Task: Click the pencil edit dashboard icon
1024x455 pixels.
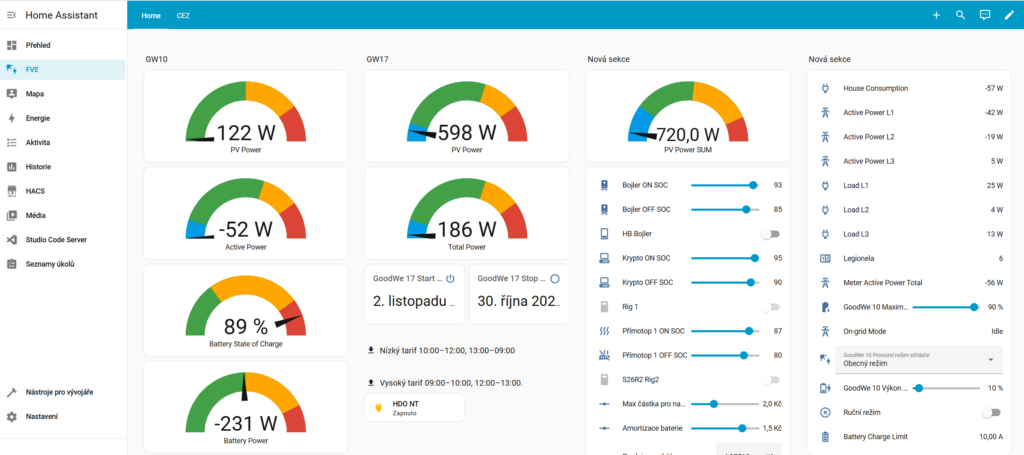Action: point(1009,15)
